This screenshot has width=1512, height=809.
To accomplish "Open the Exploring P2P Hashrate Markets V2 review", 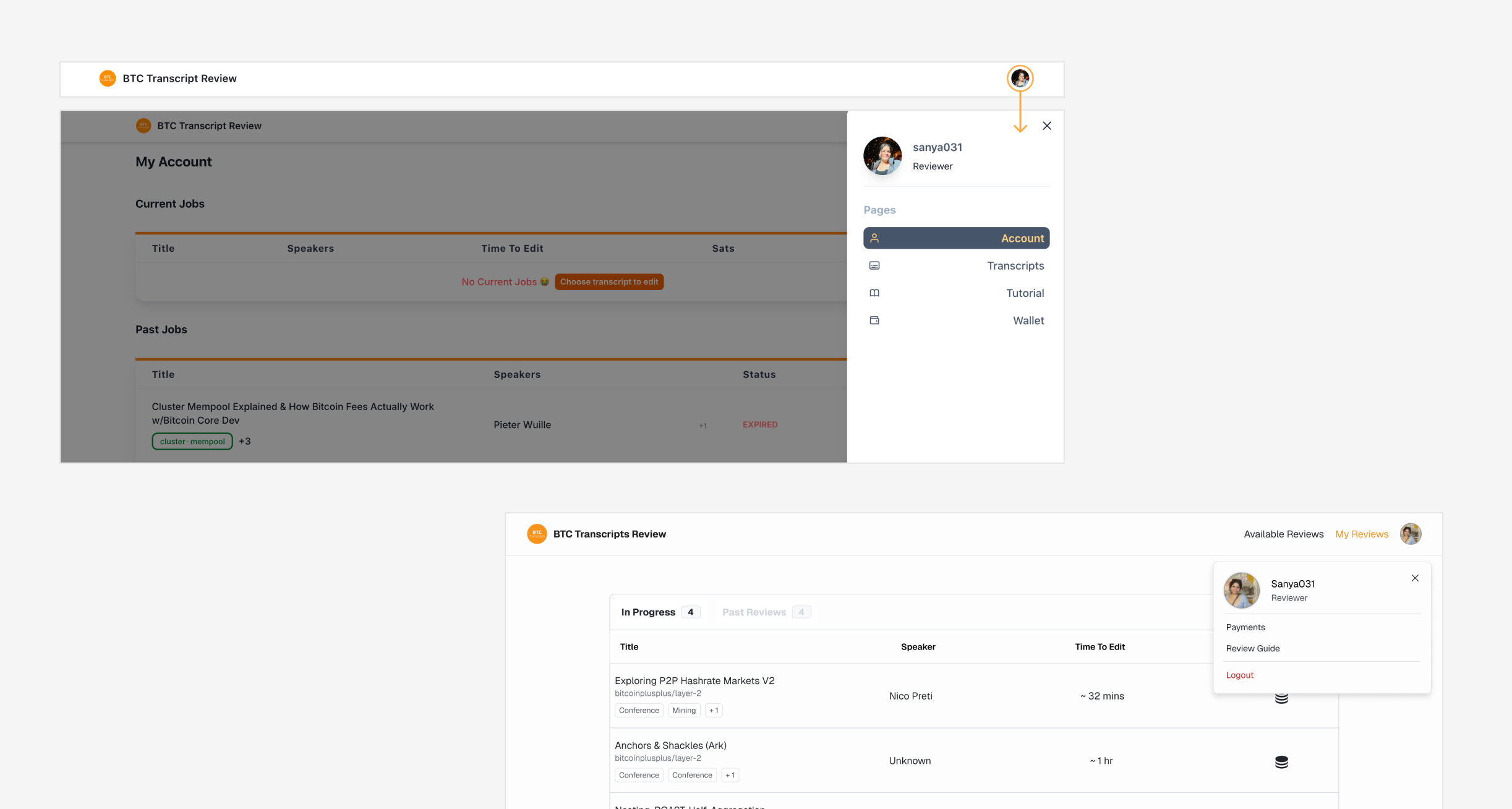I will pyautogui.click(x=694, y=681).
